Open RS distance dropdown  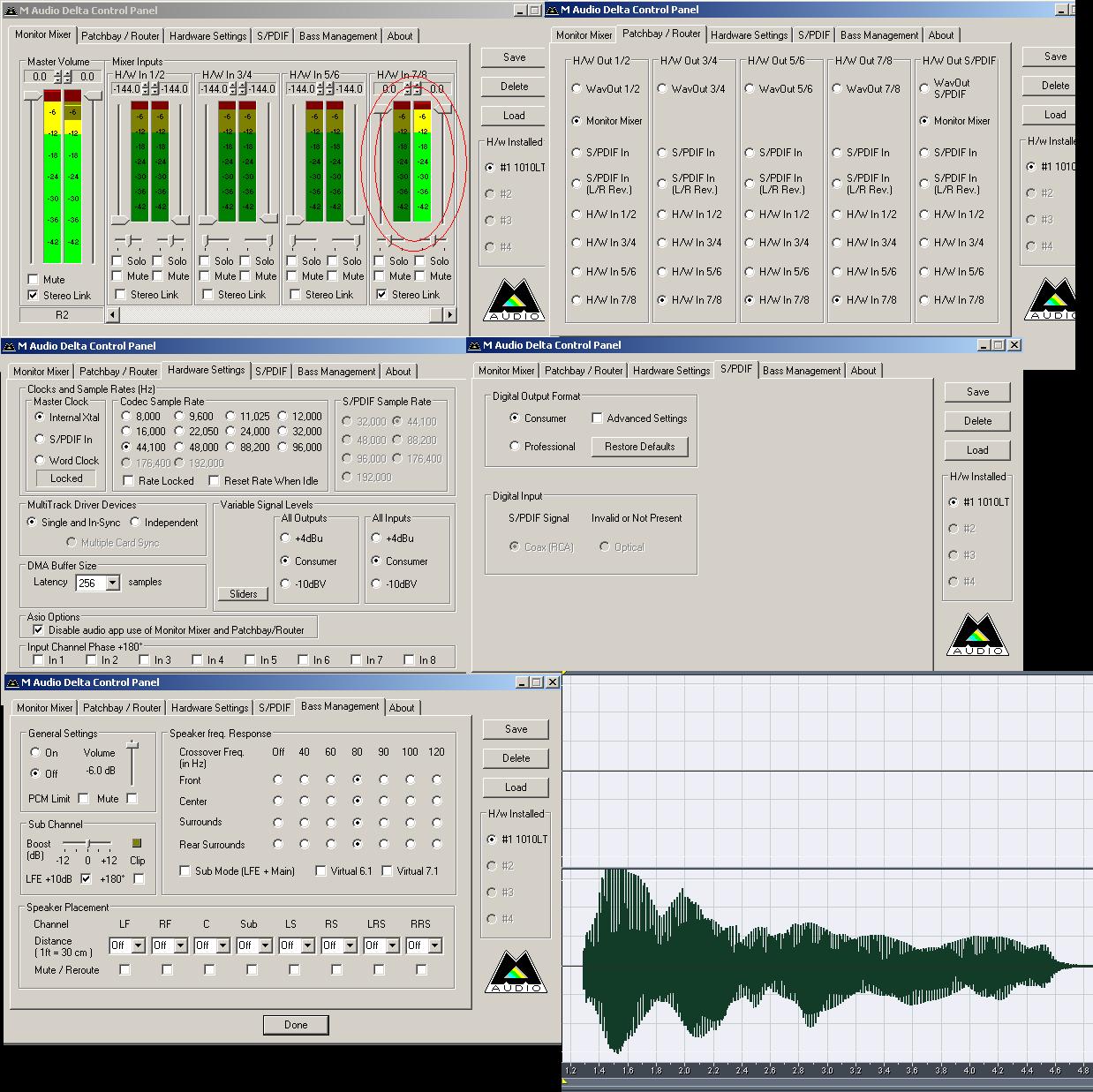click(351, 945)
